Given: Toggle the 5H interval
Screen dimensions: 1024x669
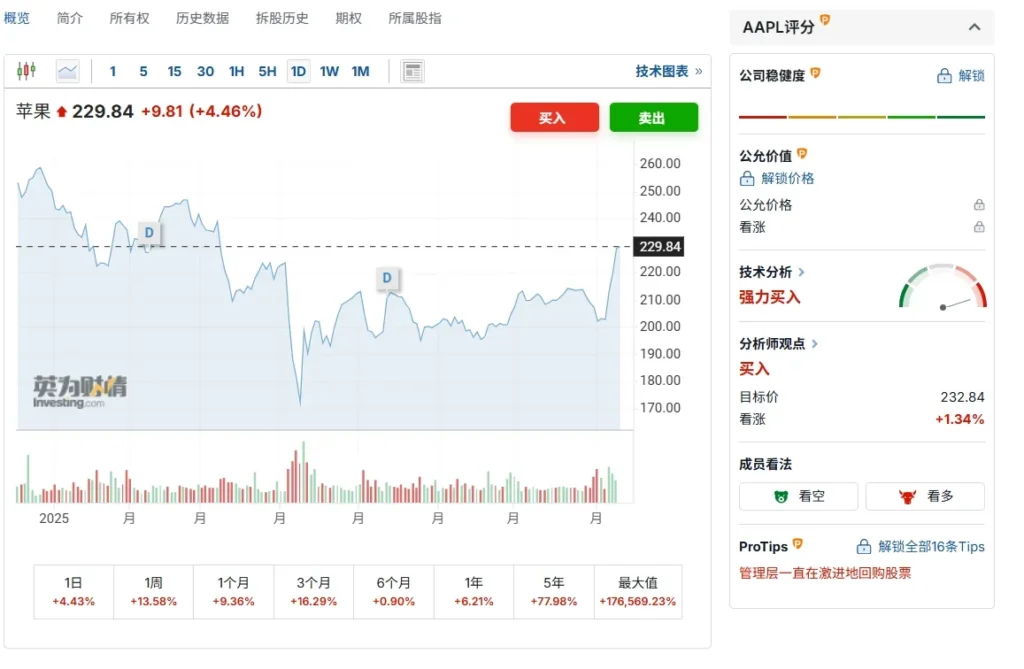Looking at the screenshot, I should (x=267, y=71).
